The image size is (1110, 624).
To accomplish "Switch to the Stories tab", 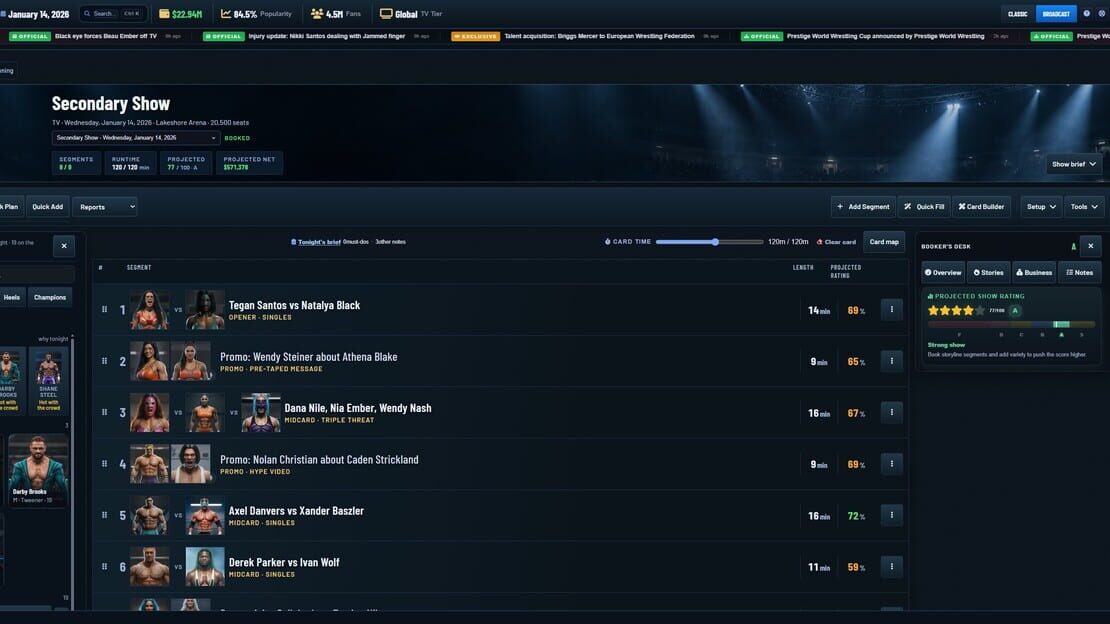I will tap(988, 273).
